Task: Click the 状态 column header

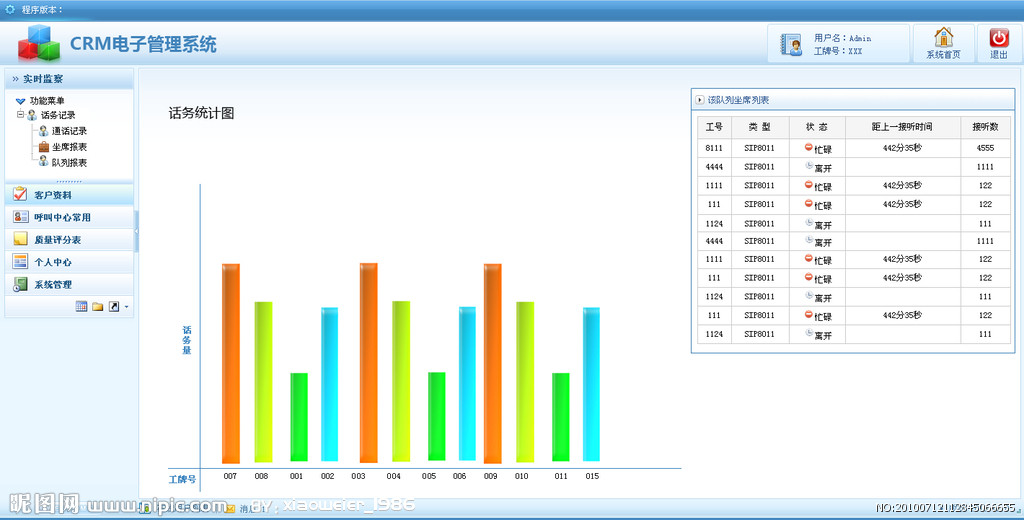Action: click(x=816, y=128)
